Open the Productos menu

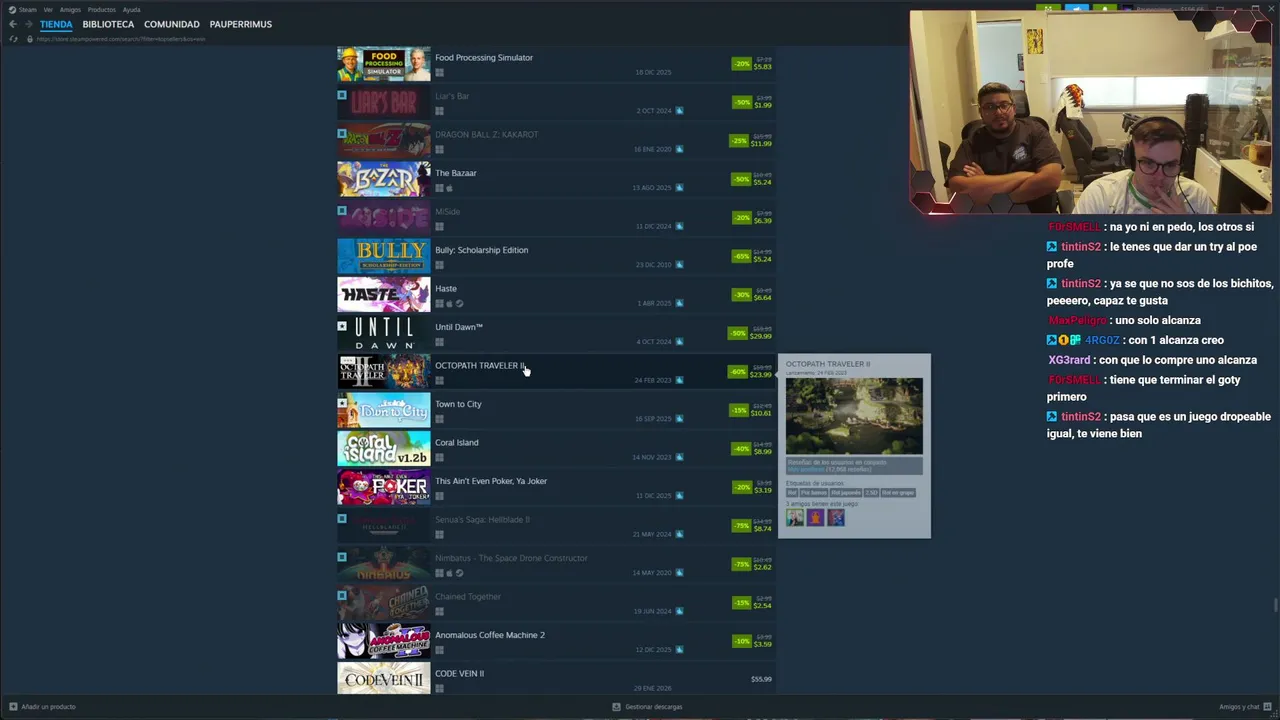click(102, 9)
